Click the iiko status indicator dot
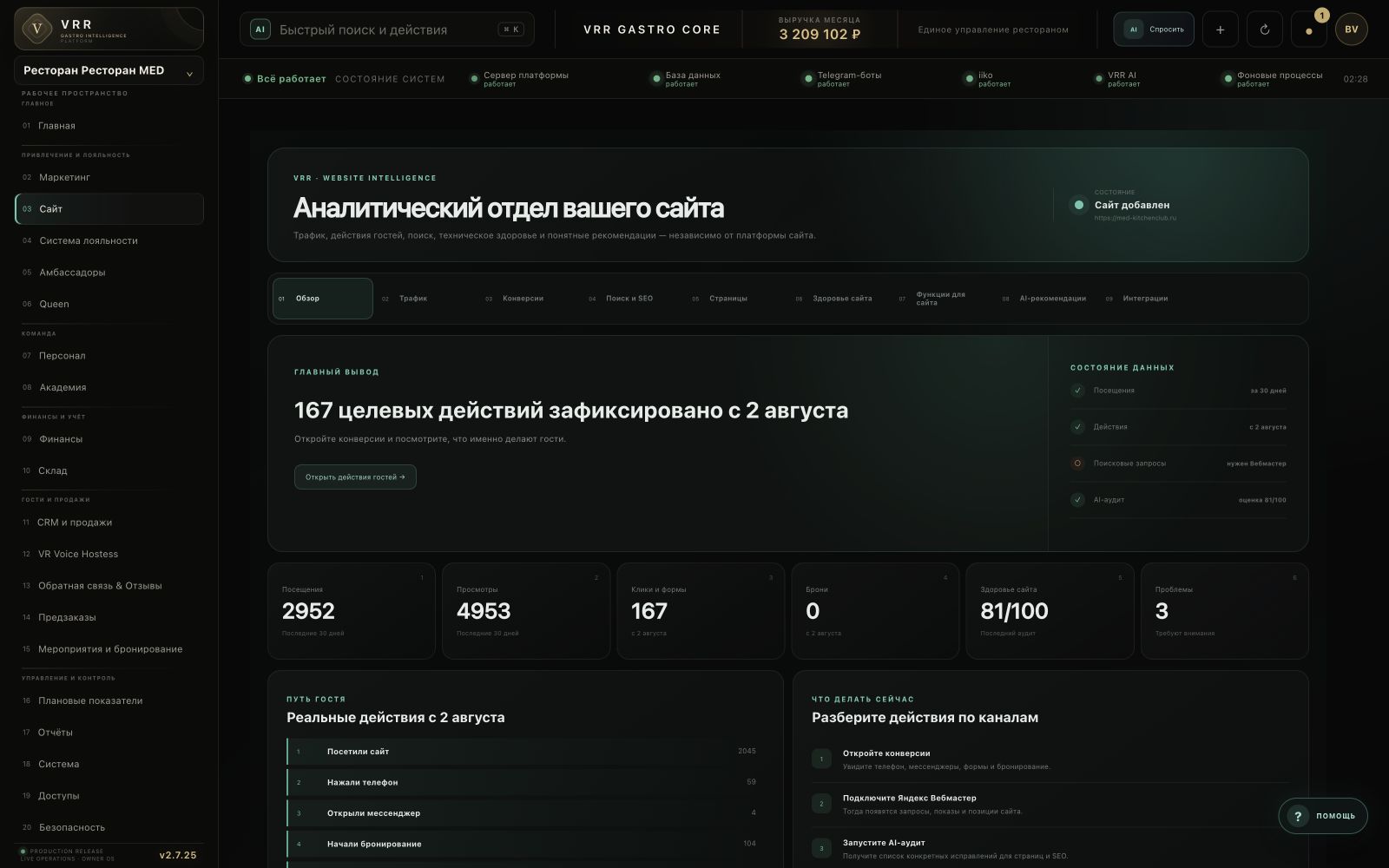This screenshot has height=868, width=1389. point(969,79)
